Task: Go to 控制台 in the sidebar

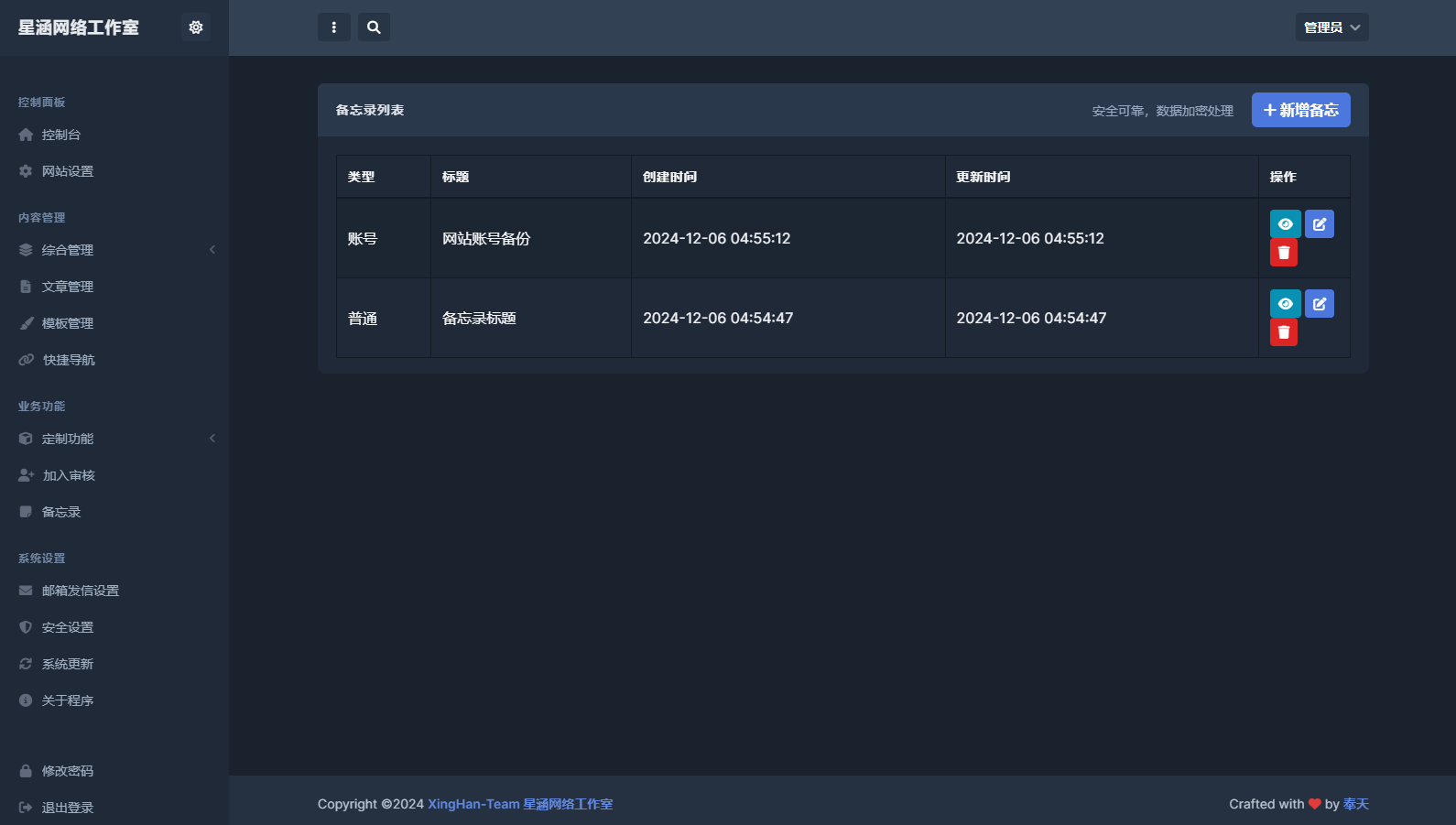Action: pyautogui.click(x=61, y=135)
